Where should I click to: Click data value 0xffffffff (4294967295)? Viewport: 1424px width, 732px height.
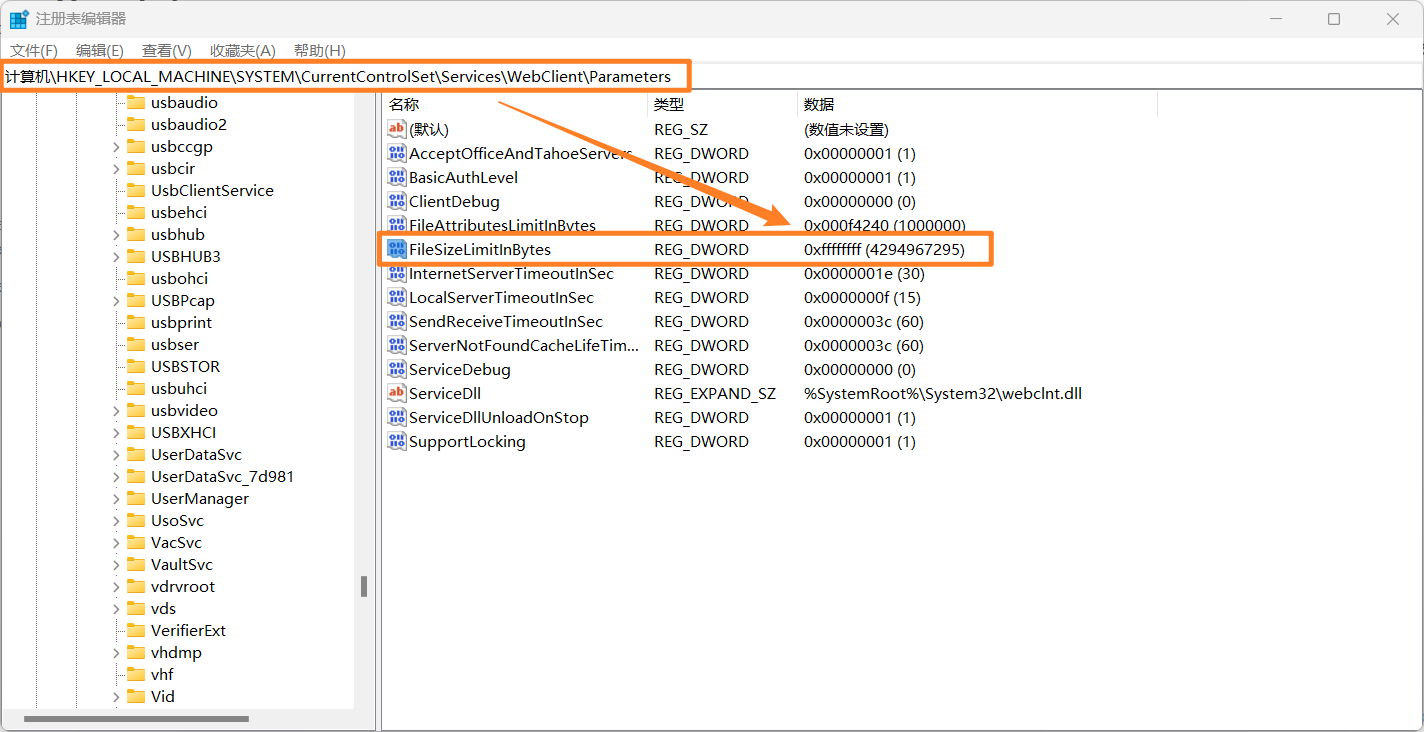pyautogui.click(x=884, y=249)
